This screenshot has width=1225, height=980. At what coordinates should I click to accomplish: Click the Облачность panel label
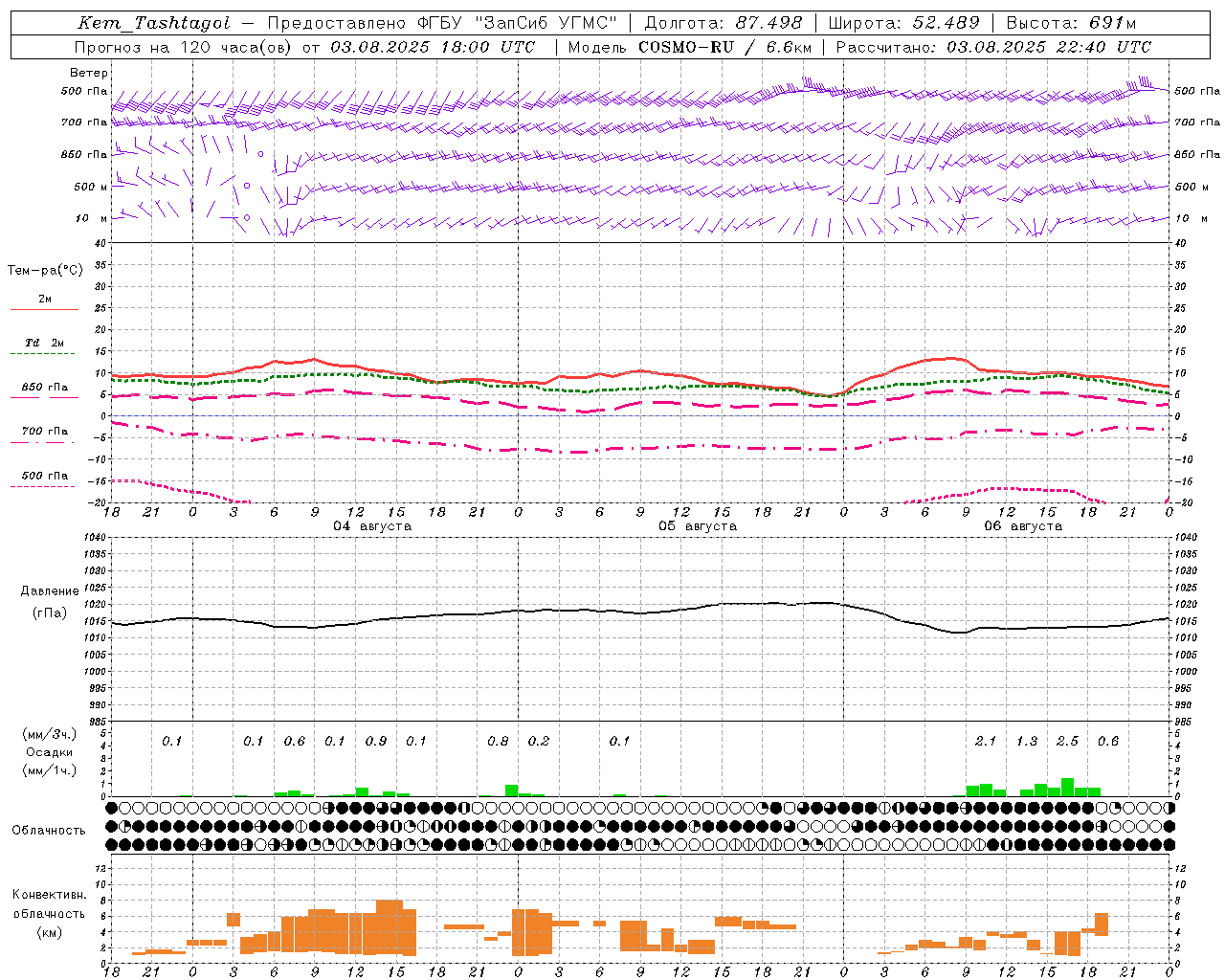coord(49,831)
